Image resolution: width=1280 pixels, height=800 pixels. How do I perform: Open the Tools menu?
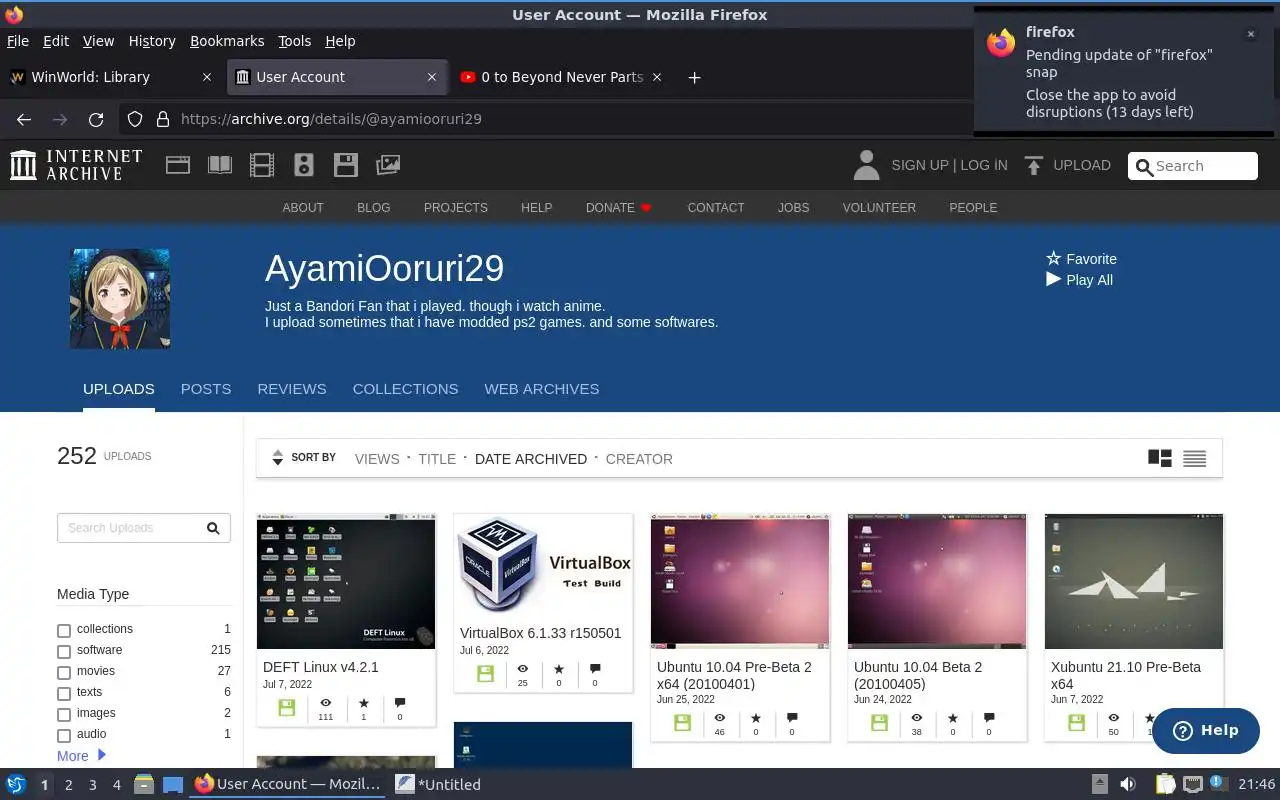click(x=294, y=41)
